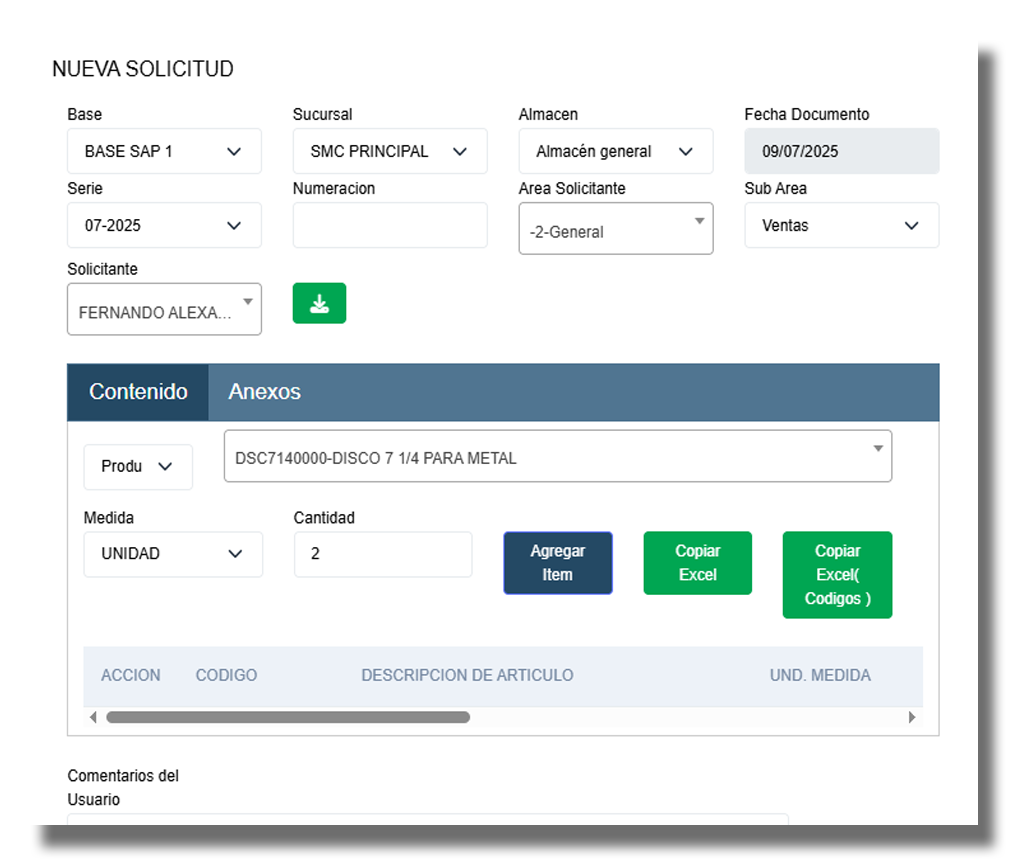
Task: Expand the Sucursal SMC PRINCIPAL dropdown
Action: tap(390, 151)
